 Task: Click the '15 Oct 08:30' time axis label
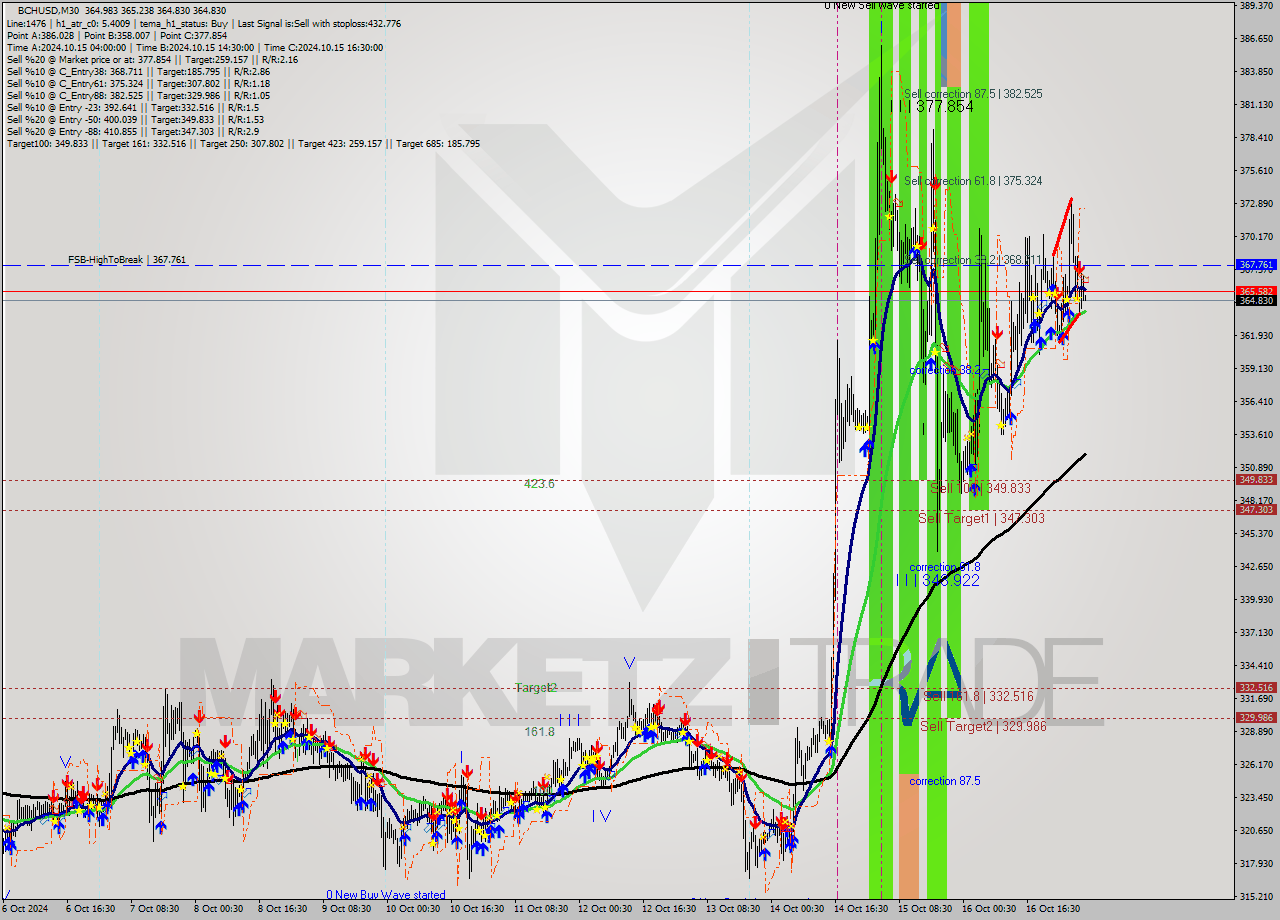tap(925, 909)
